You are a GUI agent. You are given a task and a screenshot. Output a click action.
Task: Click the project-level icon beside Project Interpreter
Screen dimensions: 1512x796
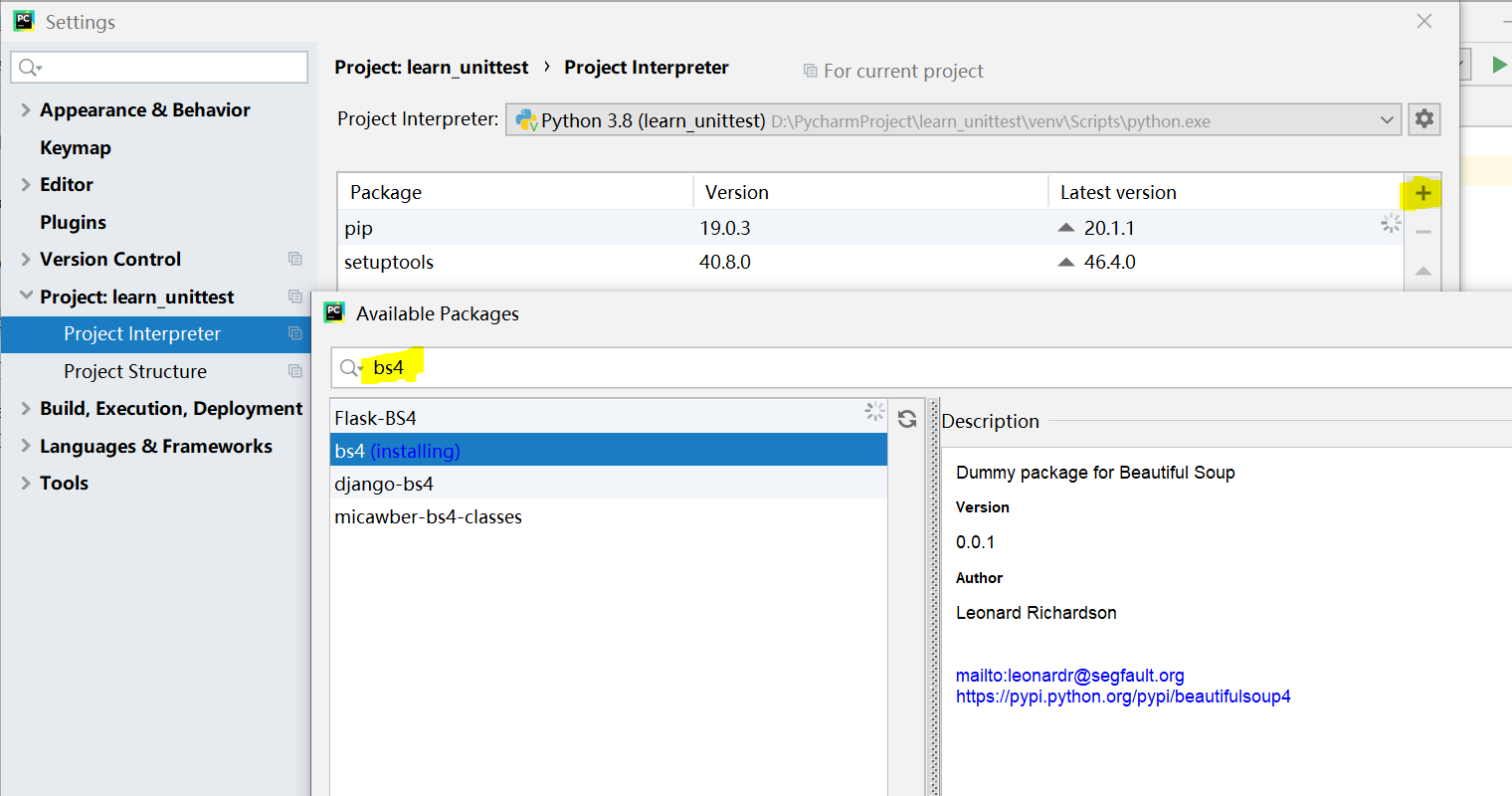[295, 333]
